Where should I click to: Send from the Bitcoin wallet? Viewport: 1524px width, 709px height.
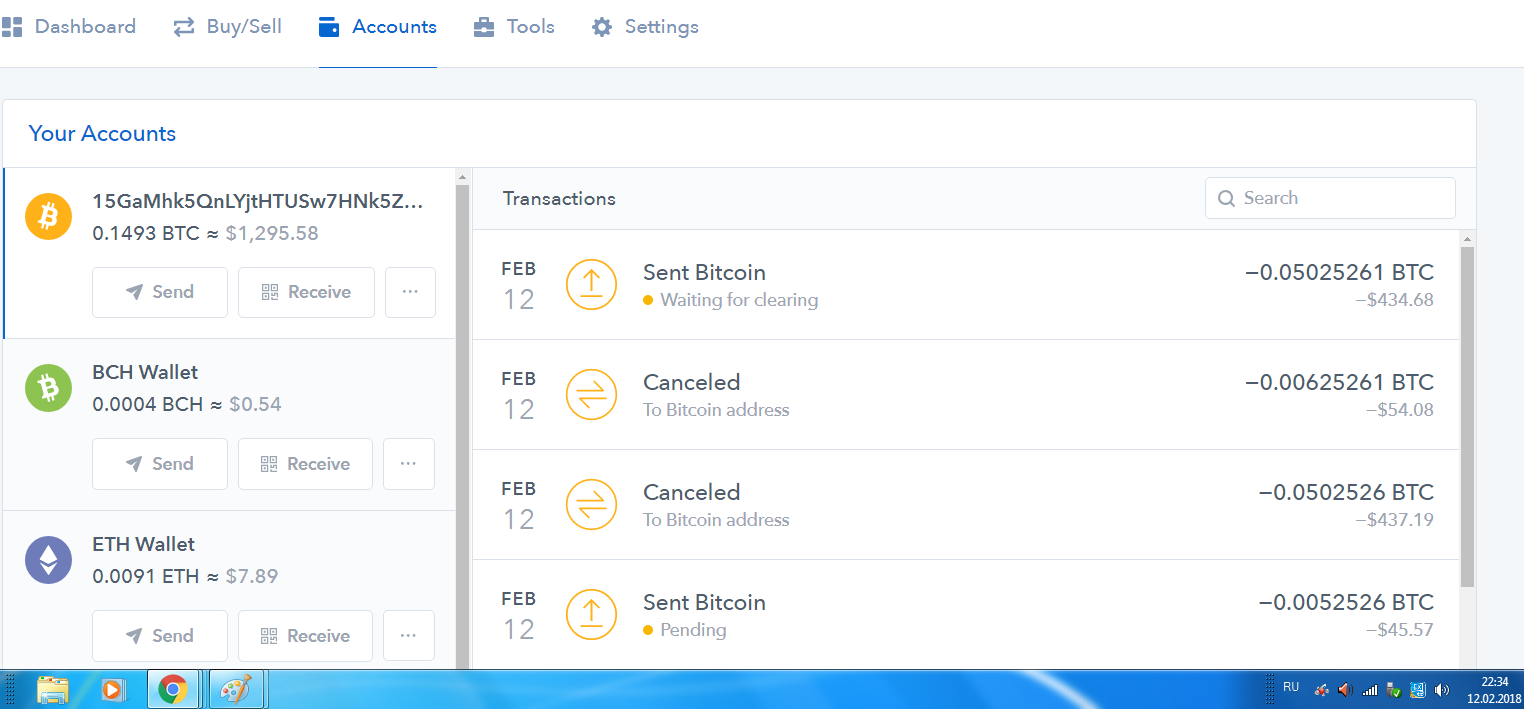[x=160, y=292]
